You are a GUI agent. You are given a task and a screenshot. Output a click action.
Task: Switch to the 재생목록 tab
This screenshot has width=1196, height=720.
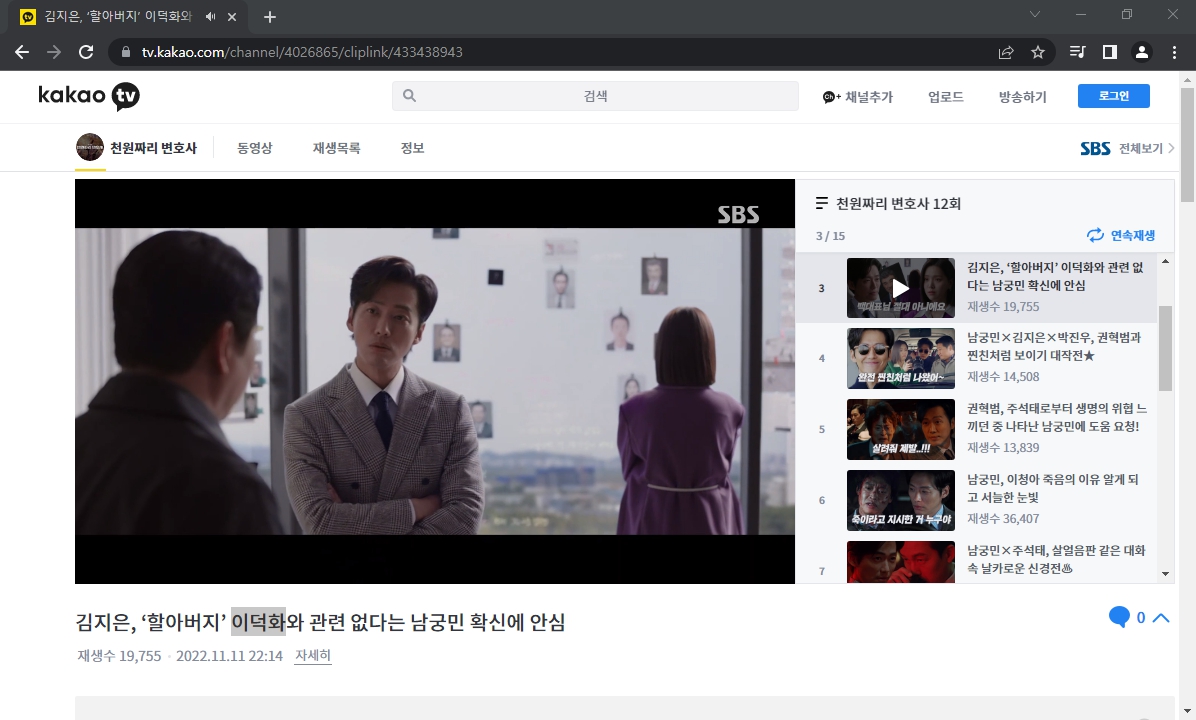(336, 148)
